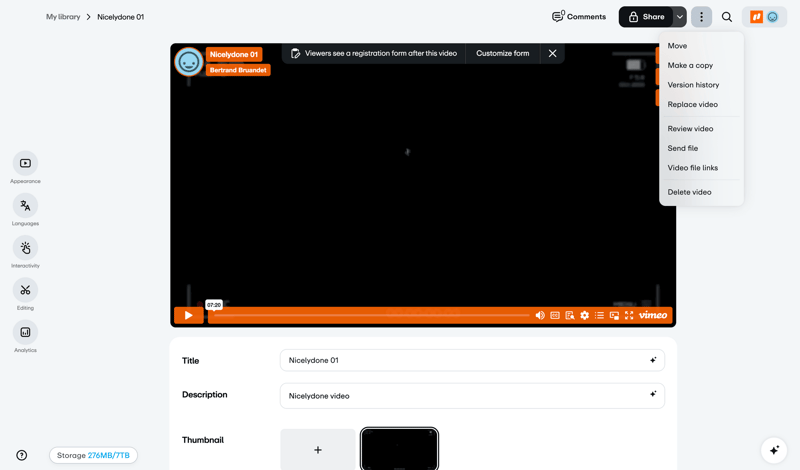Viewport: 800px width, 470px height.
Task: Go to My library breadcrumb
Action: [63, 17]
